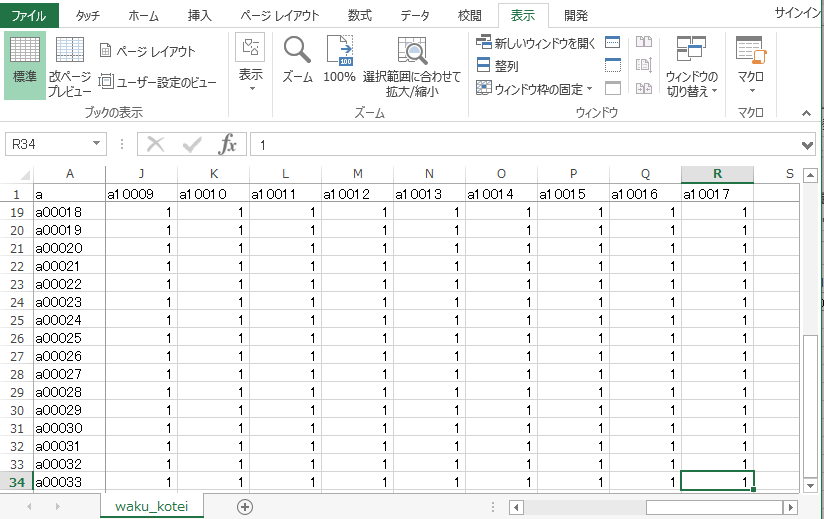Viewport: 824px width, 519px height.
Task: Click reset window position icon
Action: tap(644, 88)
